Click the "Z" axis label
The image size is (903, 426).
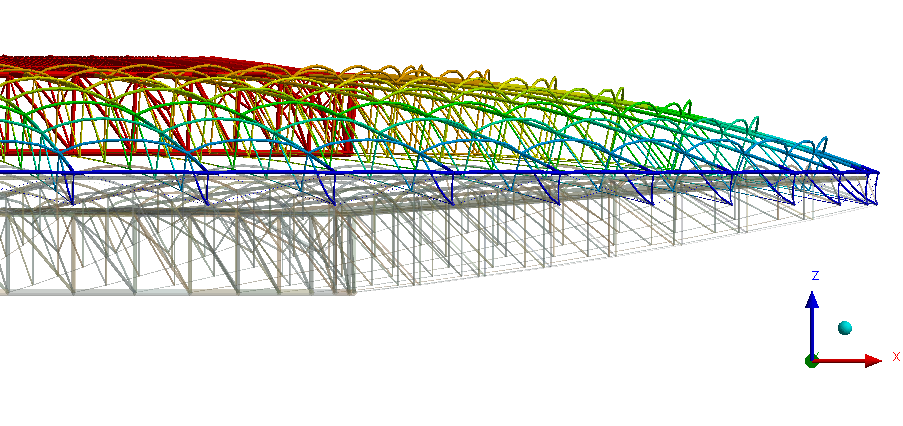tap(815, 276)
